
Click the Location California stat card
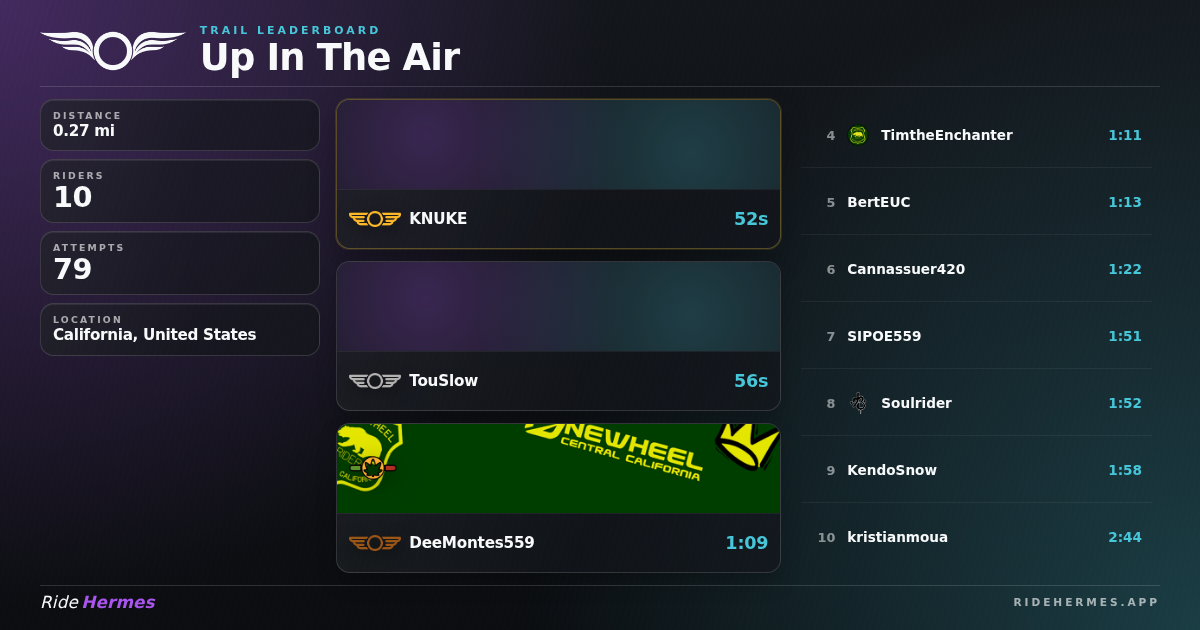(180, 329)
